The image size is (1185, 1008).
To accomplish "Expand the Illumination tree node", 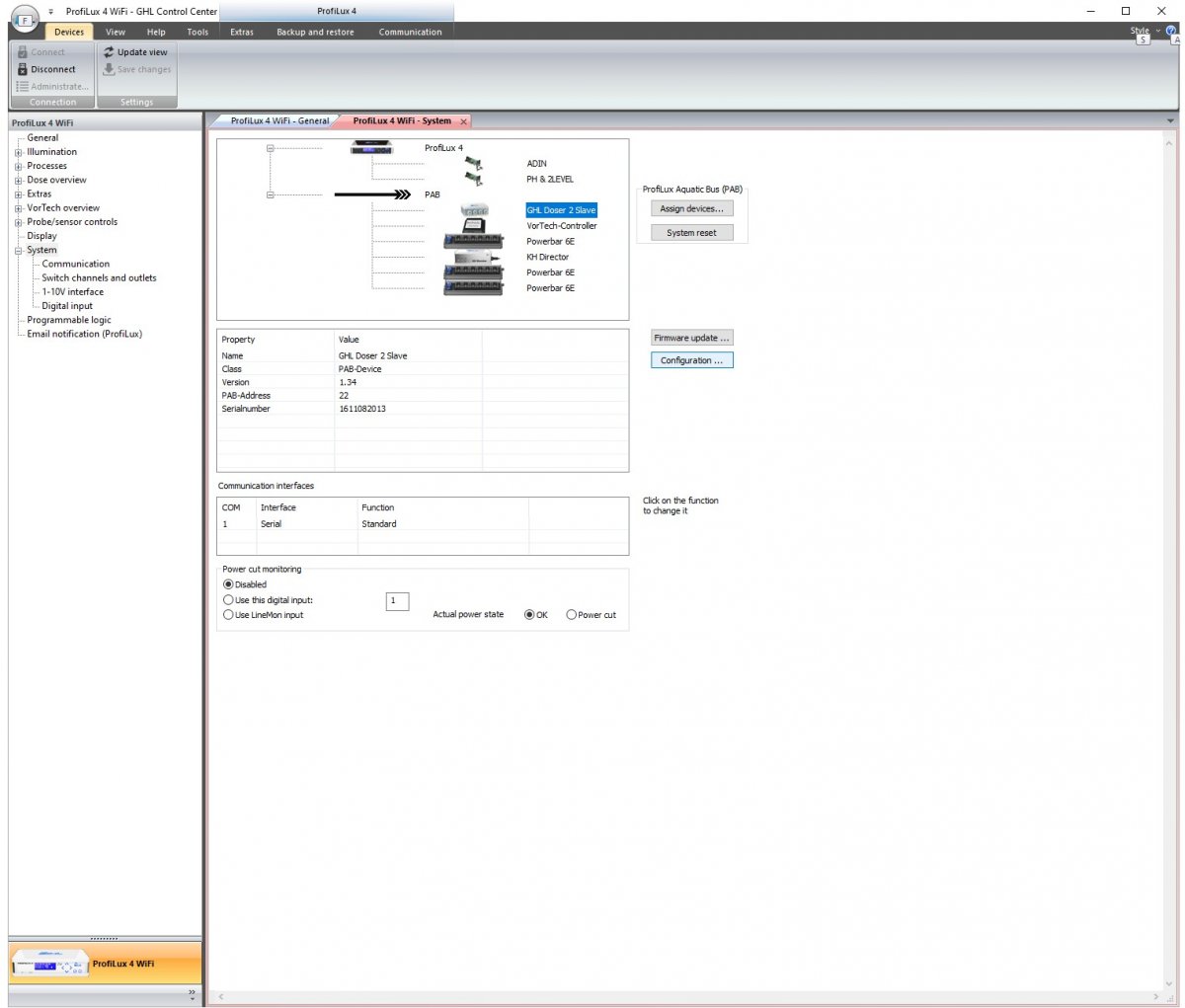I will 18,153.
